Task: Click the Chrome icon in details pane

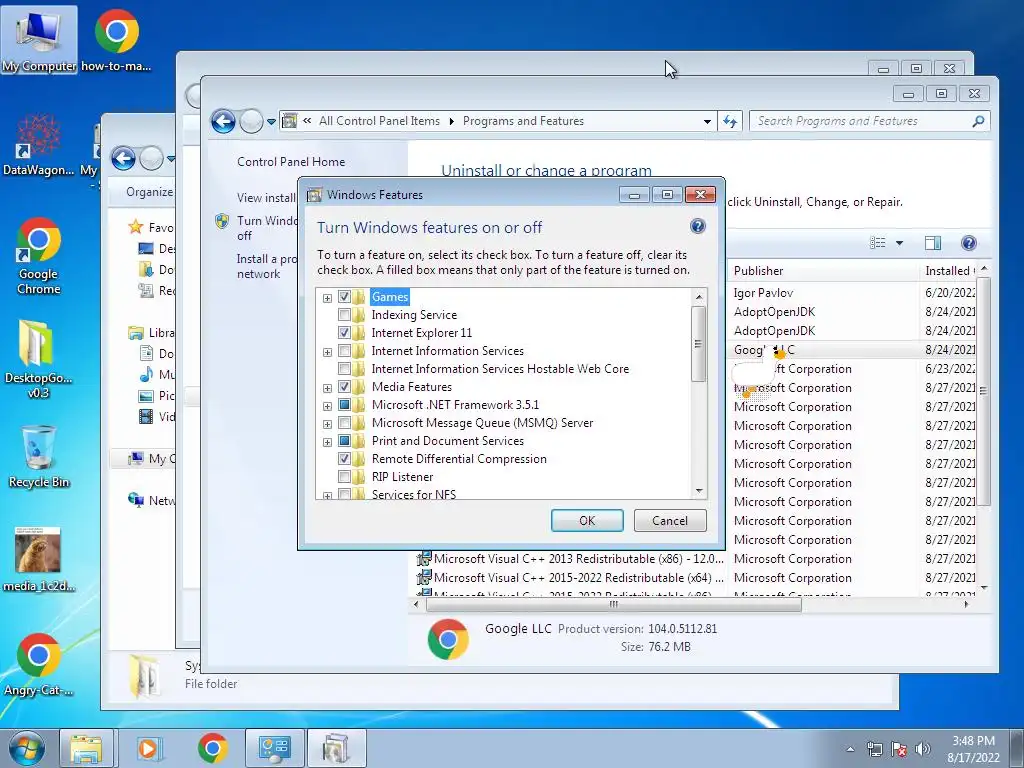Action: click(448, 639)
